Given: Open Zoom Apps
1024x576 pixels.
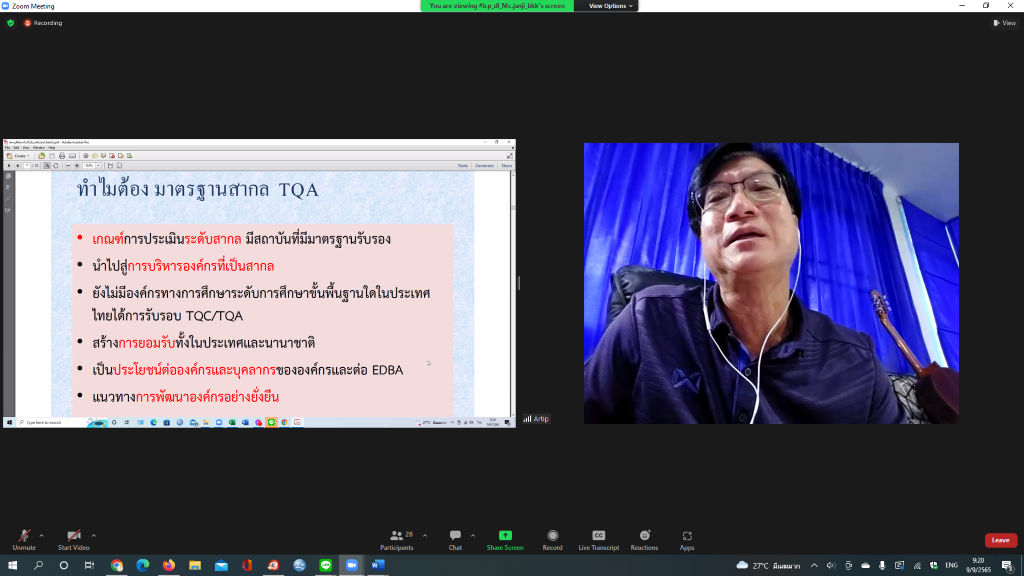Looking at the screenshot, I should [687, 540].
